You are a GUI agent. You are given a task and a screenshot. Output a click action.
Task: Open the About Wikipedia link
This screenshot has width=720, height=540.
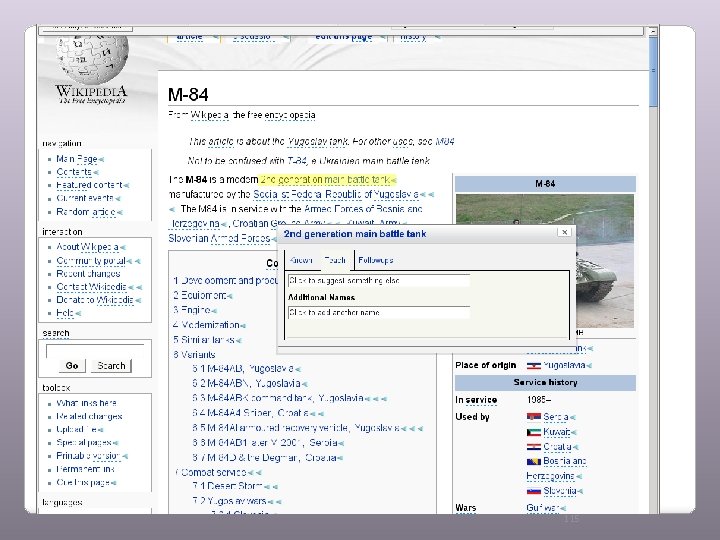[x=87, y=247]
